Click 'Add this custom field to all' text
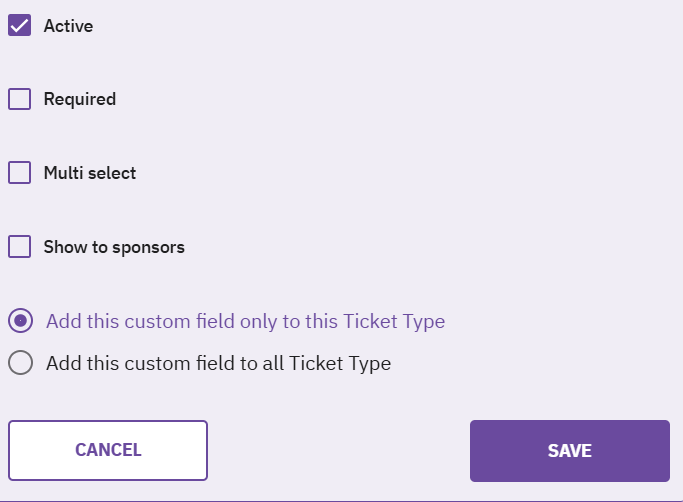 click(218, 363)
